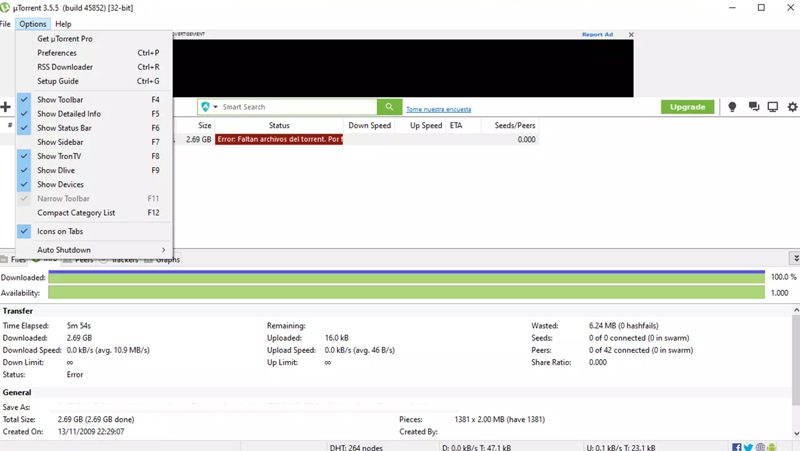Click download speed D: 0.0 kB/s status entry

[476, 447]
